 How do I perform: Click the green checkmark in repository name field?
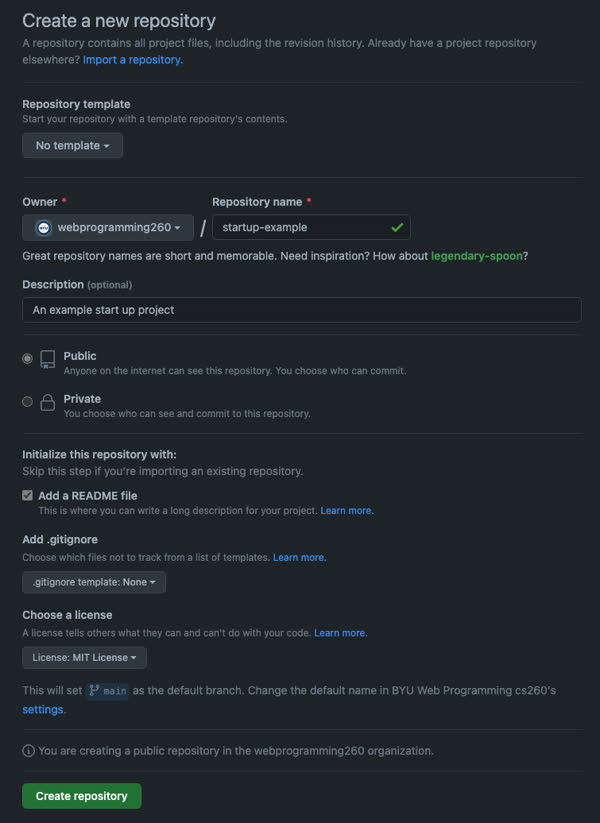pos(395,227)
